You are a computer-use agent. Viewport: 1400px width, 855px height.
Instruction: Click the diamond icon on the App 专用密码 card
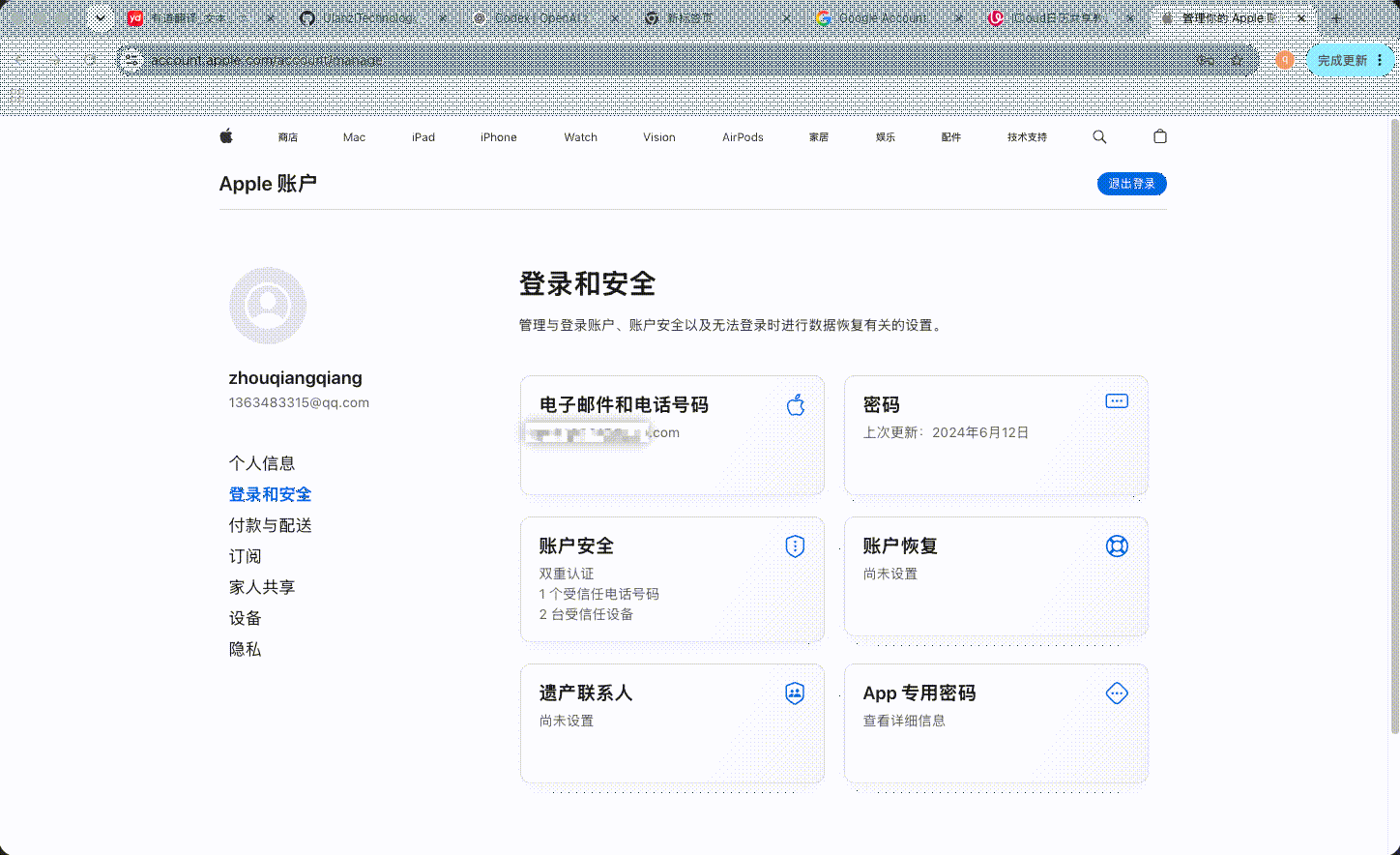tap(1117, 693)
